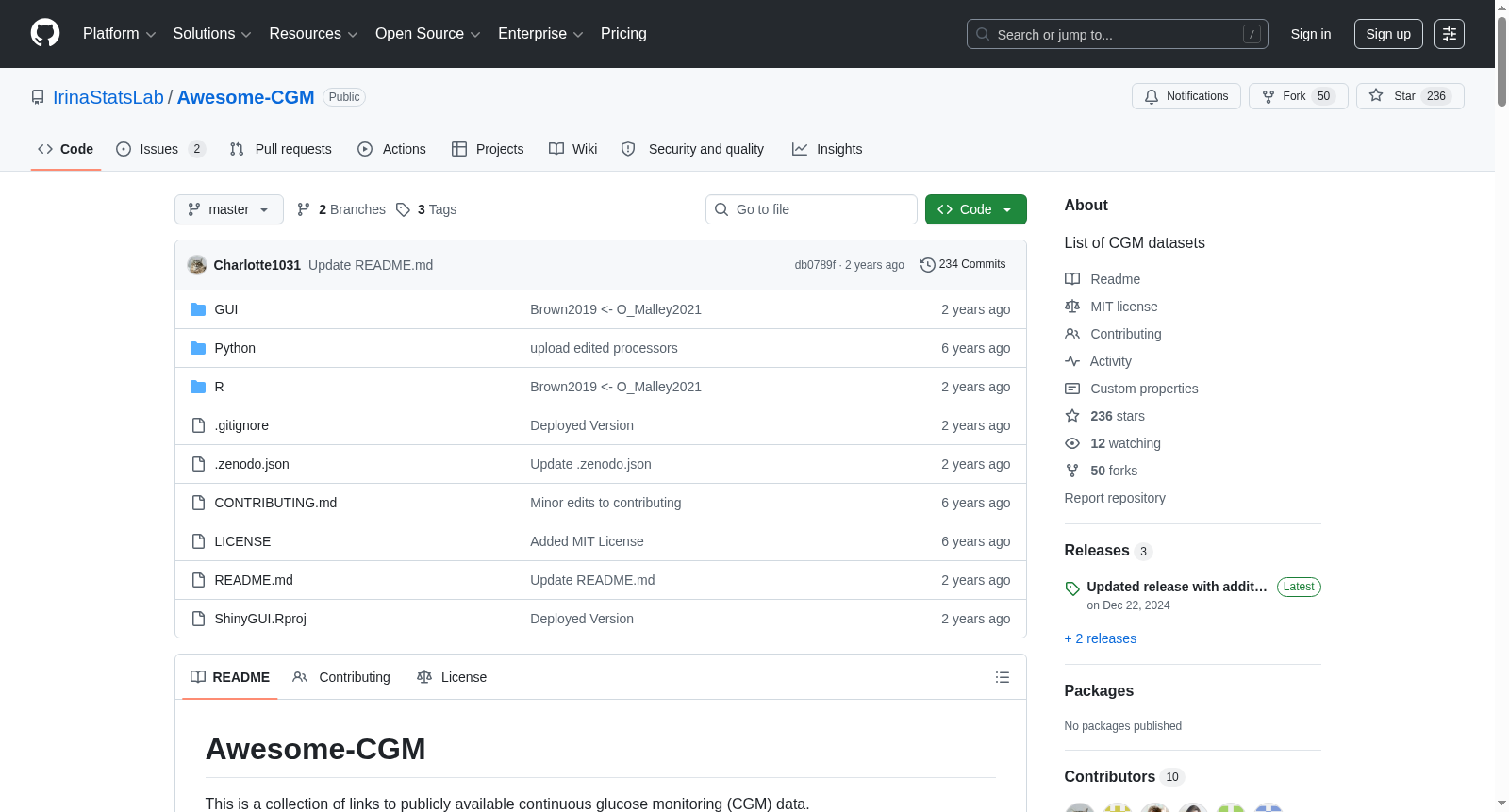Open the Actions tab
The width and height of the screenshot is (1509, 812).
tap(391, 149)
